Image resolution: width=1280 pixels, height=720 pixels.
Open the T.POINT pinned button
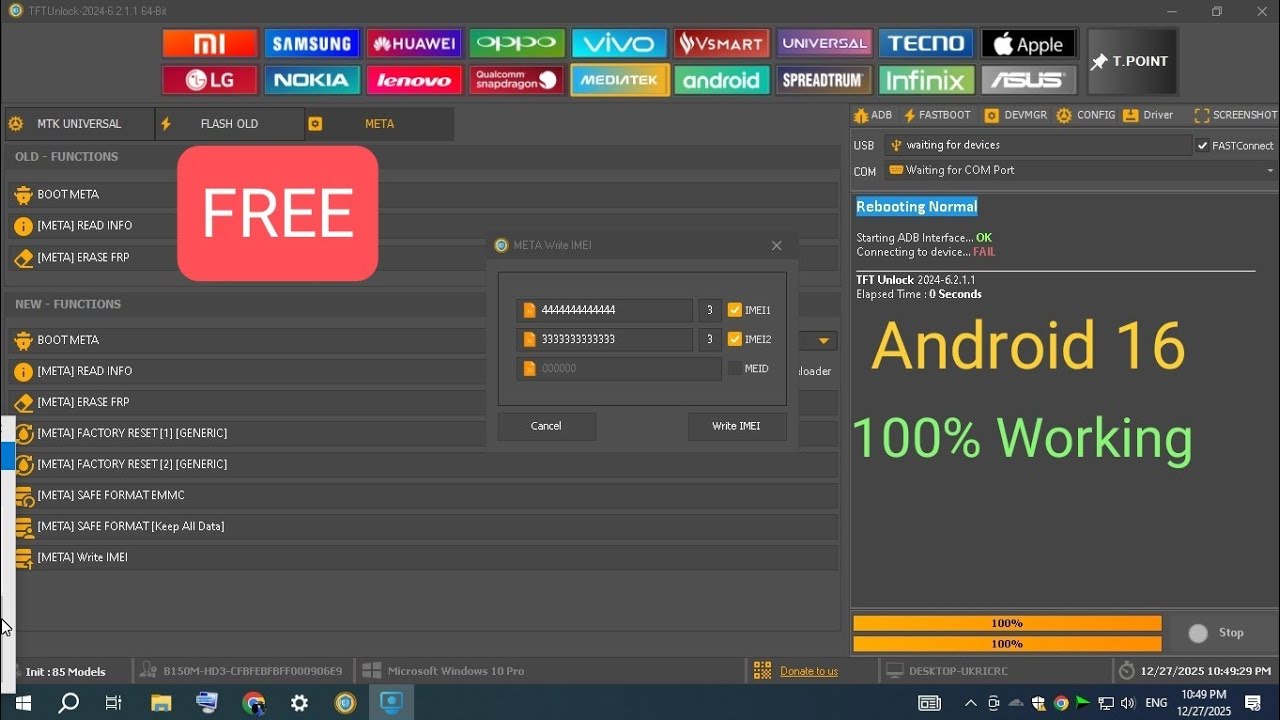(x=1132, y=62)
